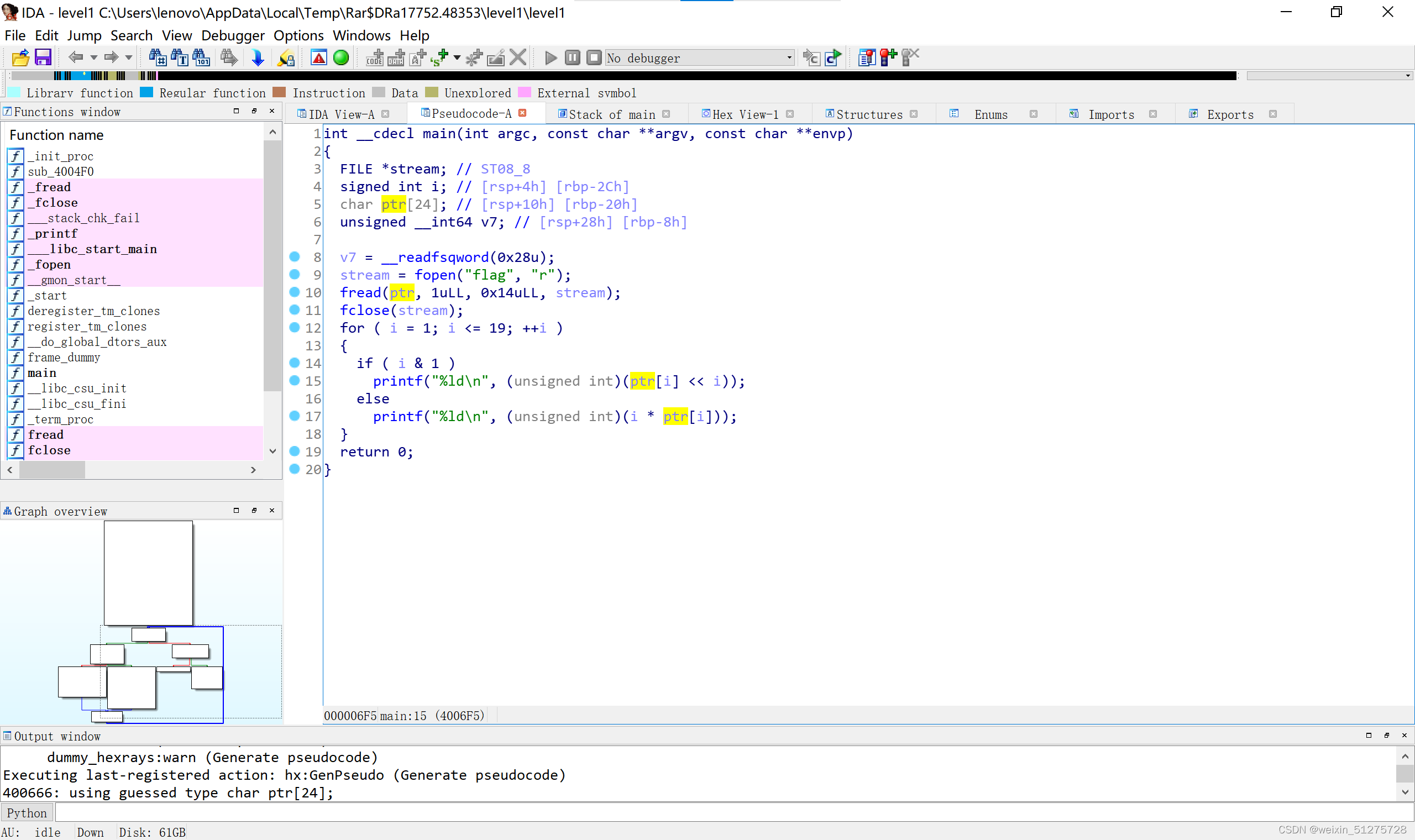
Task: Open the Options menu
Action: click(x=298, y=35)
